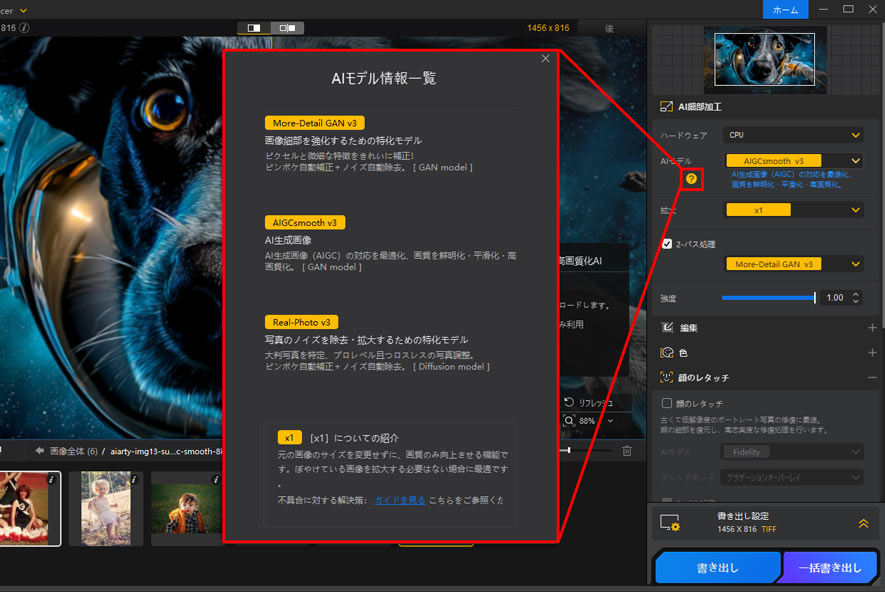The image size is (885, 592).
Task: Click the AIGCsmooth v3 model tag in popup
Action: click(305, 222)
